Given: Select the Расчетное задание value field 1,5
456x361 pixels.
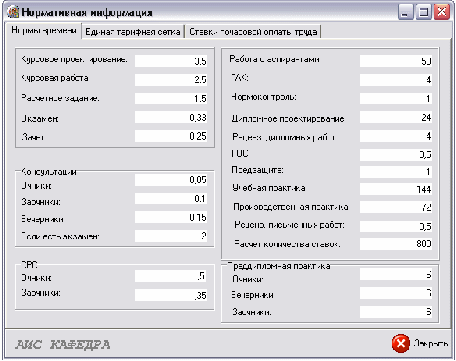Looking at the screenshot, I should pyautogui.click(x=171, y=98).
